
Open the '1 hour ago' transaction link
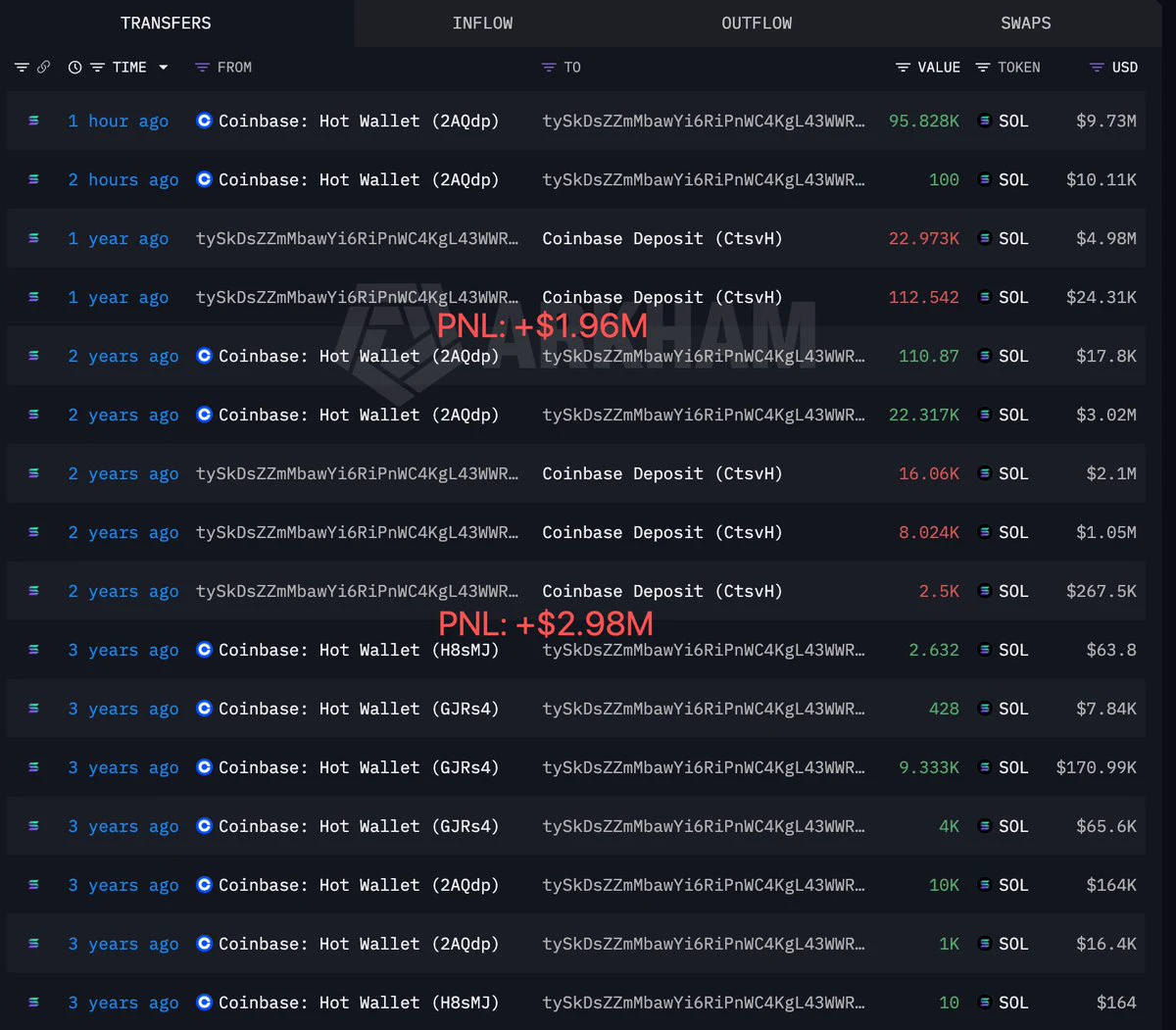(x=119, y=121)
